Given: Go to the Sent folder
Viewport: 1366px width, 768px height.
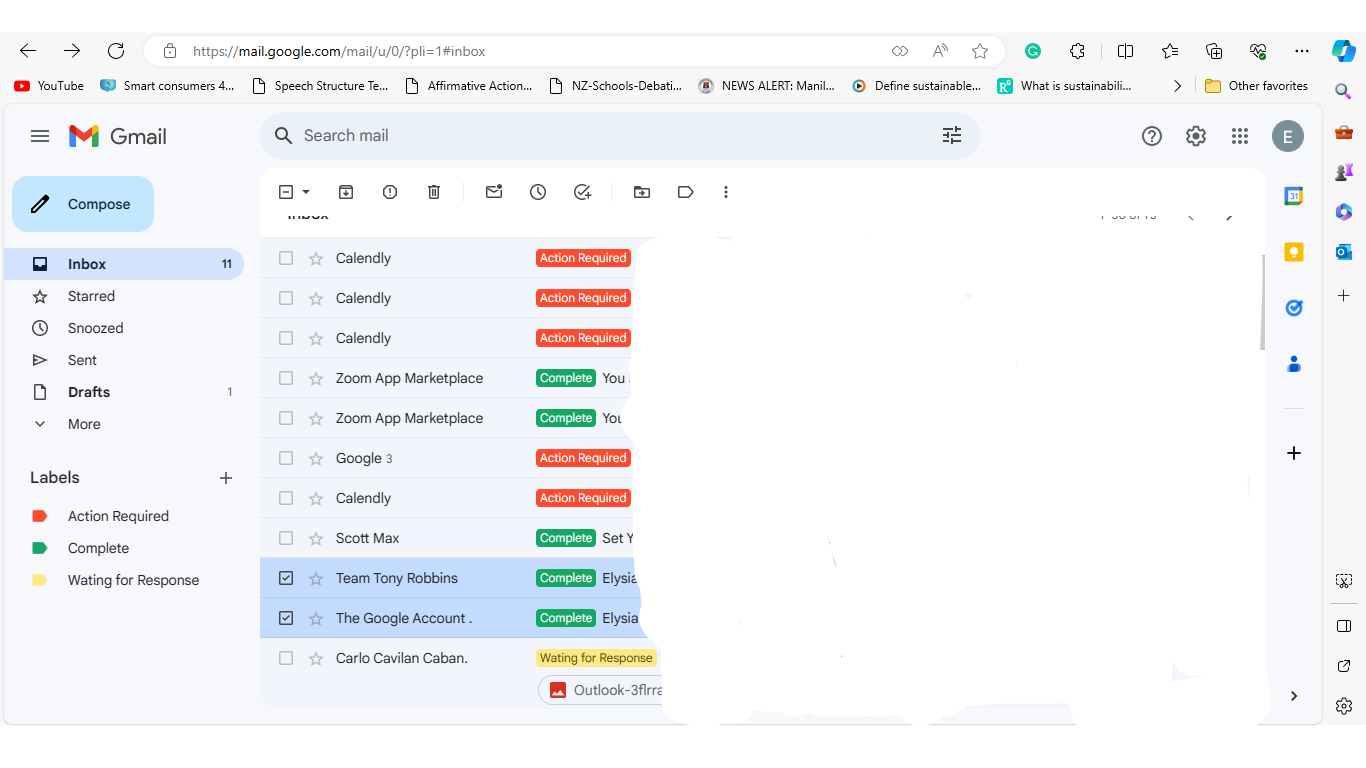Looking at the screenshot, I should [x=82, y=360].
